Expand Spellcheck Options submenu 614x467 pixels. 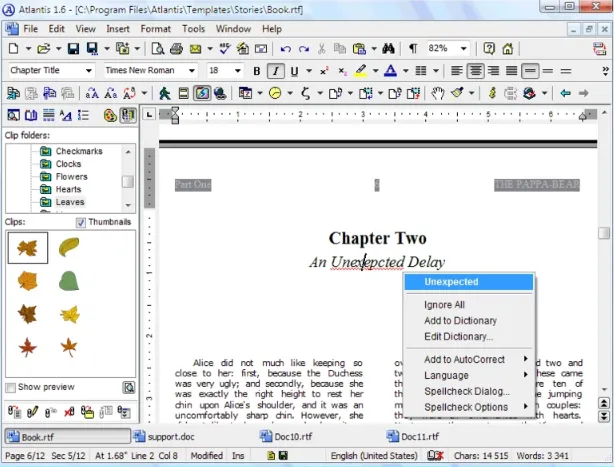click(469, 407)
